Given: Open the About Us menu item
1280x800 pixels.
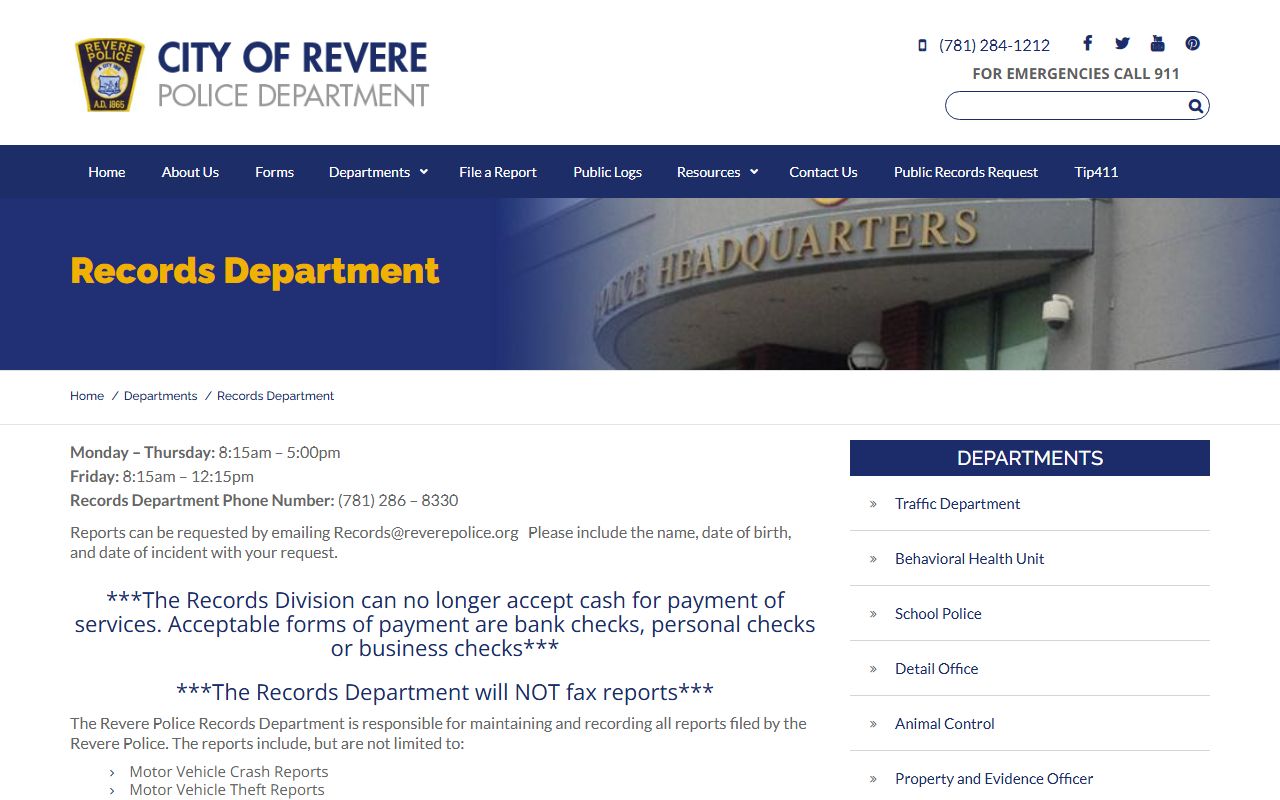Looking at the screenshot, I should pos(190,172).
